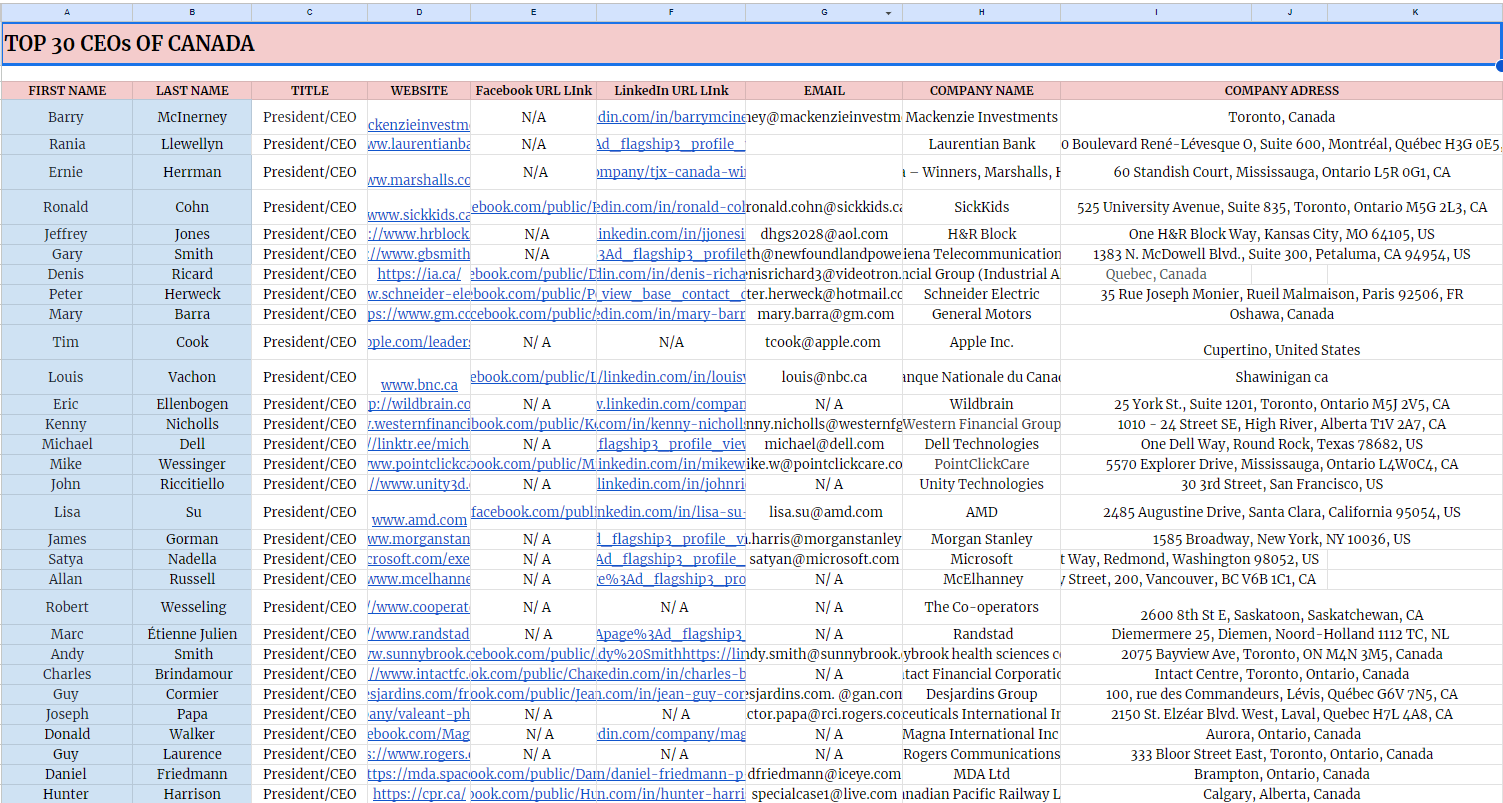Open Barry McInerney's LinkedIn link

(x=671, y=117)
